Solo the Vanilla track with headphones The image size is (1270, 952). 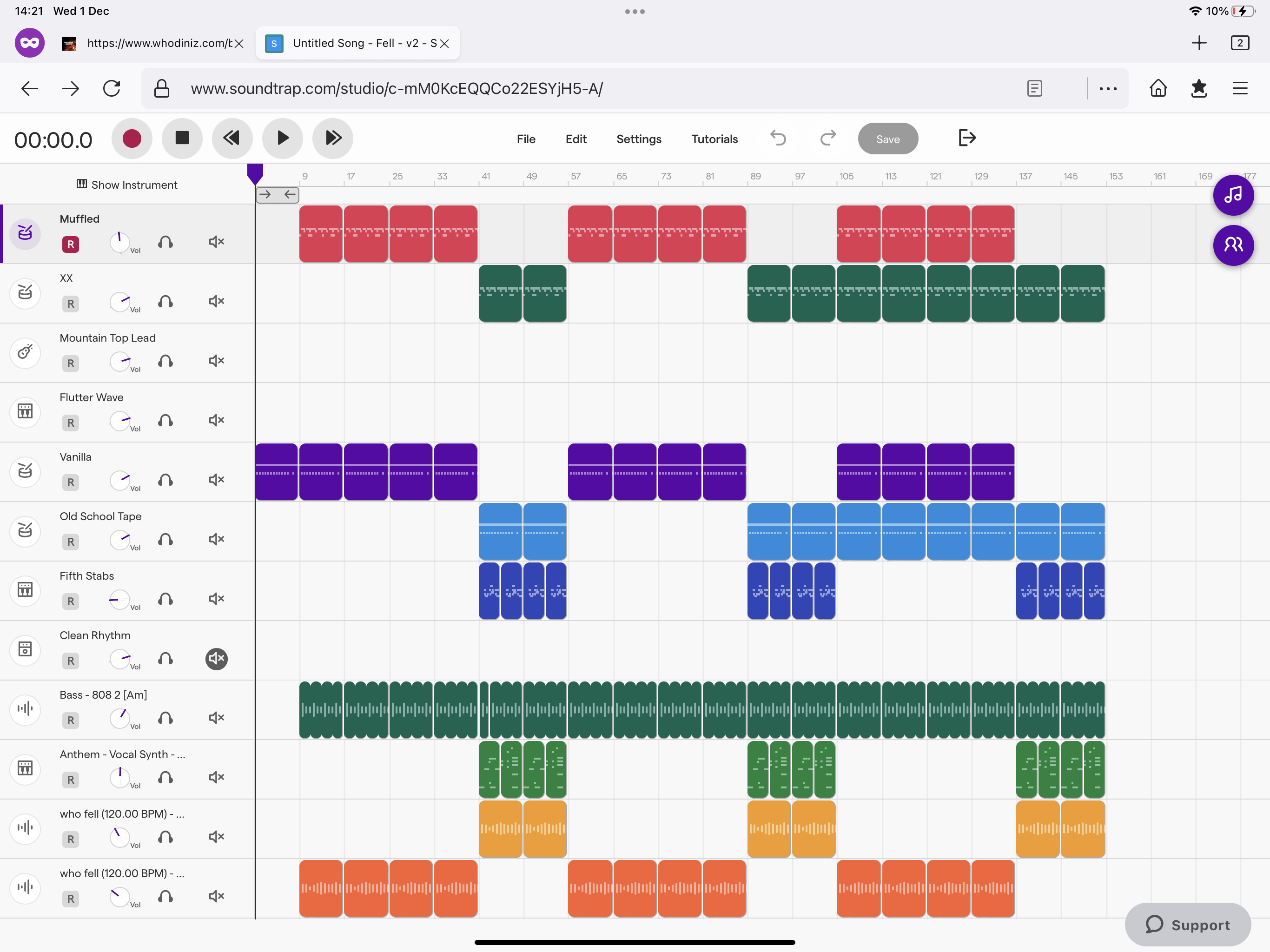pyautogui.click(x=166, y=480)
